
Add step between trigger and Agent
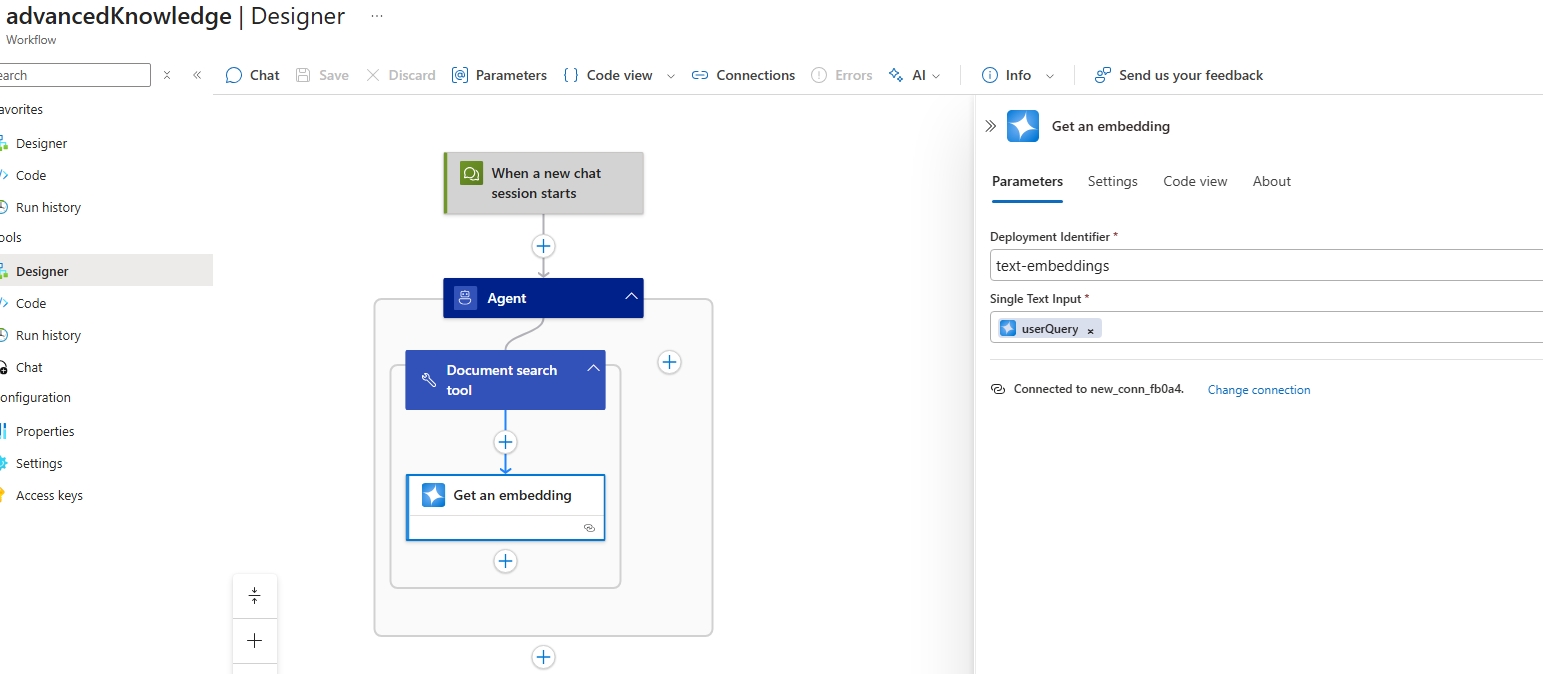pyautogui.click(x=543, y=246)
